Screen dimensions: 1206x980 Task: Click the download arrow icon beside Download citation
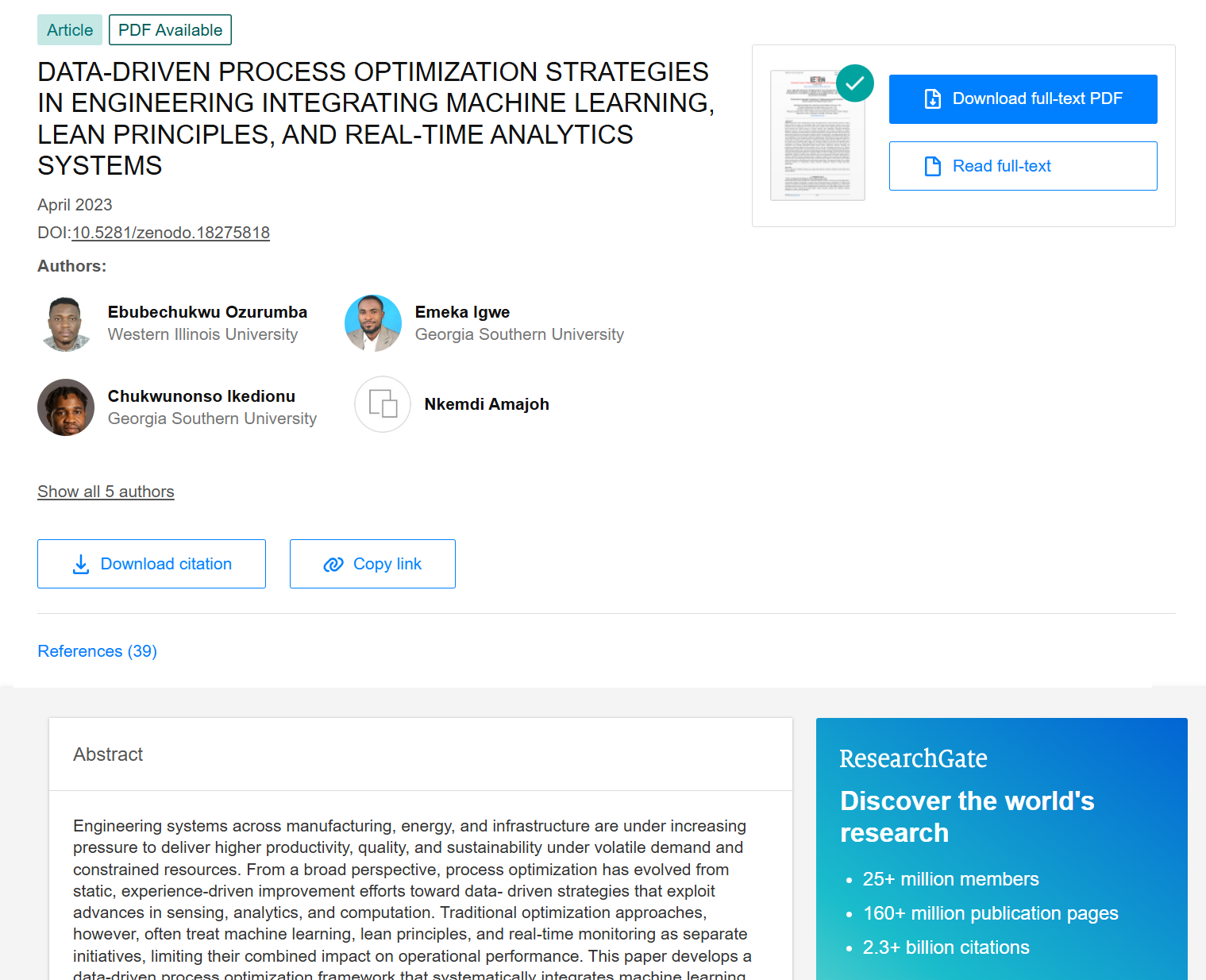coord(81,565)
